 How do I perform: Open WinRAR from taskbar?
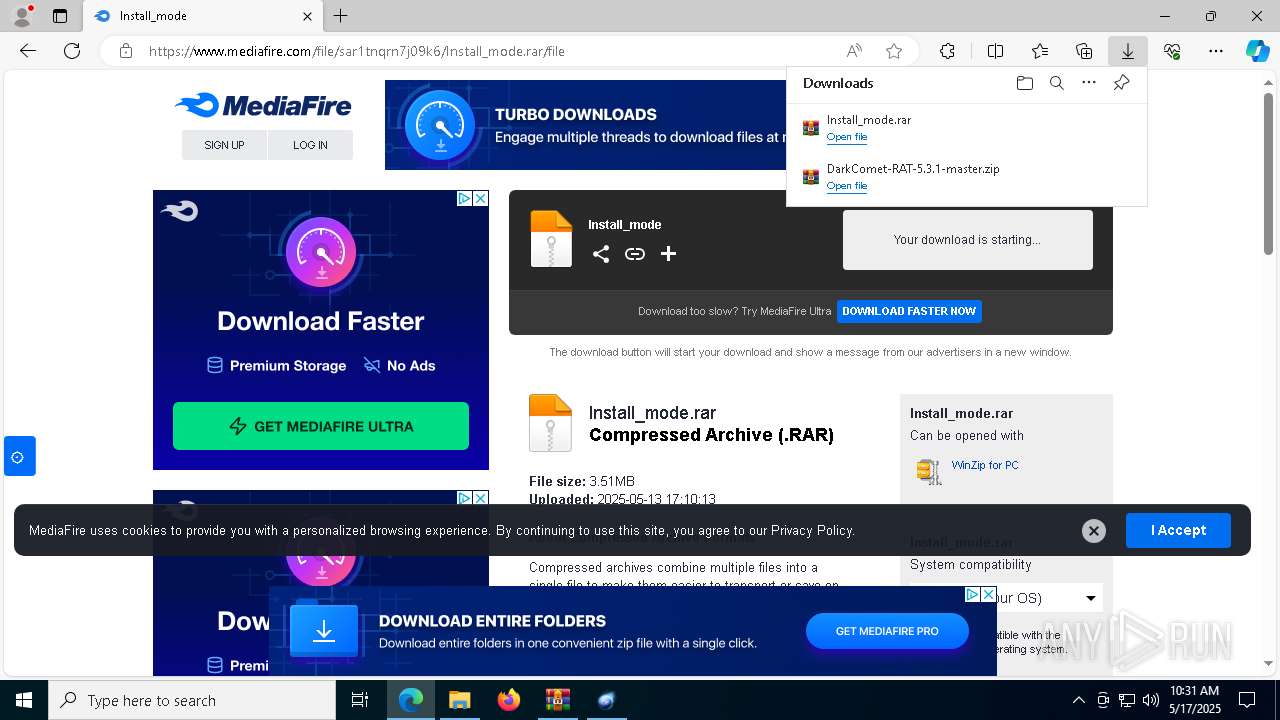coord(557,700)
